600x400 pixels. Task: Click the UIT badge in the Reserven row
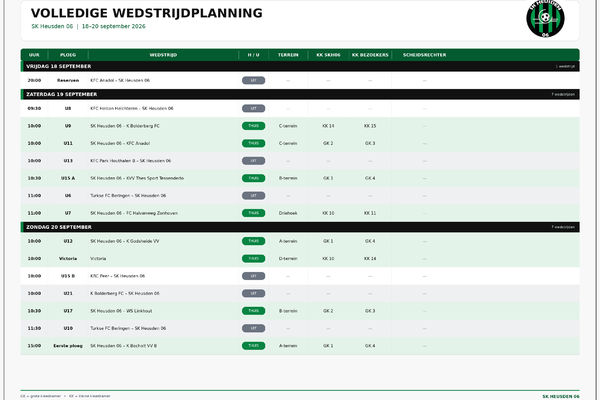point(253,80)
